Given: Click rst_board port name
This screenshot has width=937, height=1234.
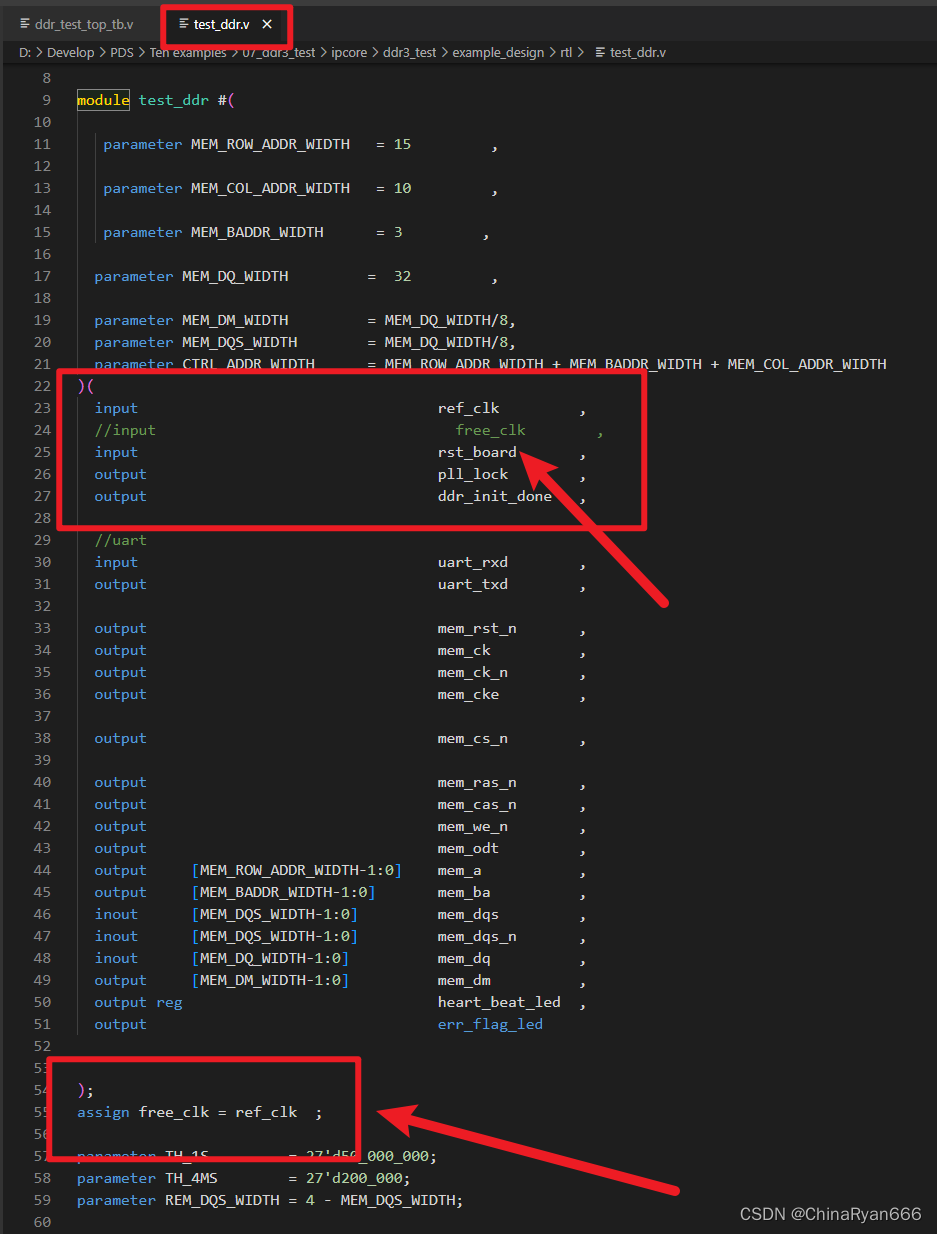Looking at the screenshot, I should pos(477,452).
